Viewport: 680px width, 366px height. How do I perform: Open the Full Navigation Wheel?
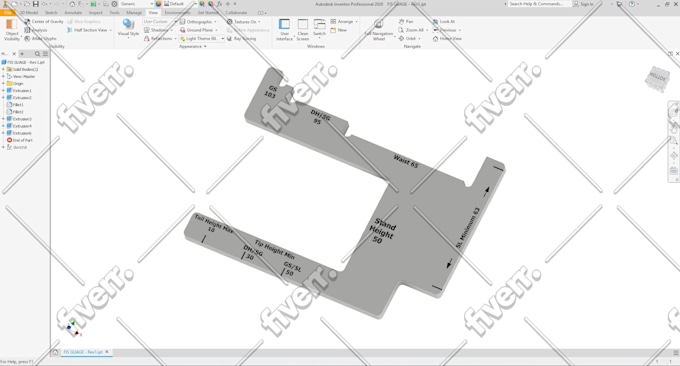(379, 30)
